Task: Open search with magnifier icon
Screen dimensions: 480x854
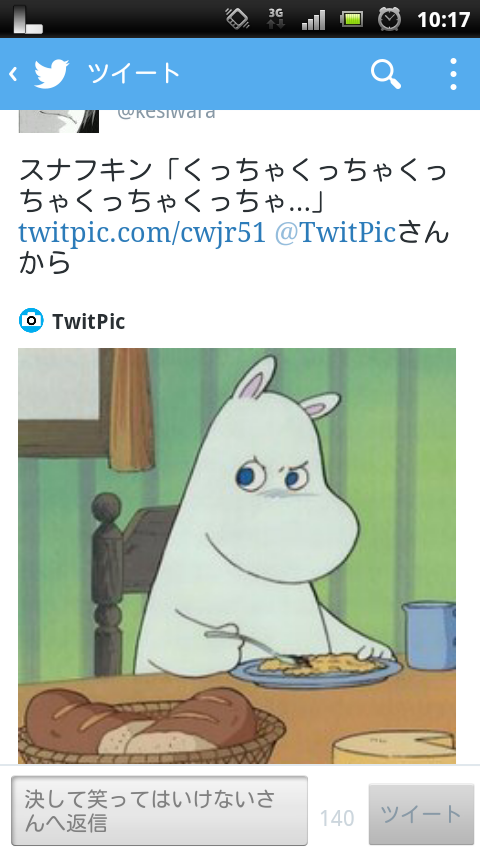Action: pos(386,74)
